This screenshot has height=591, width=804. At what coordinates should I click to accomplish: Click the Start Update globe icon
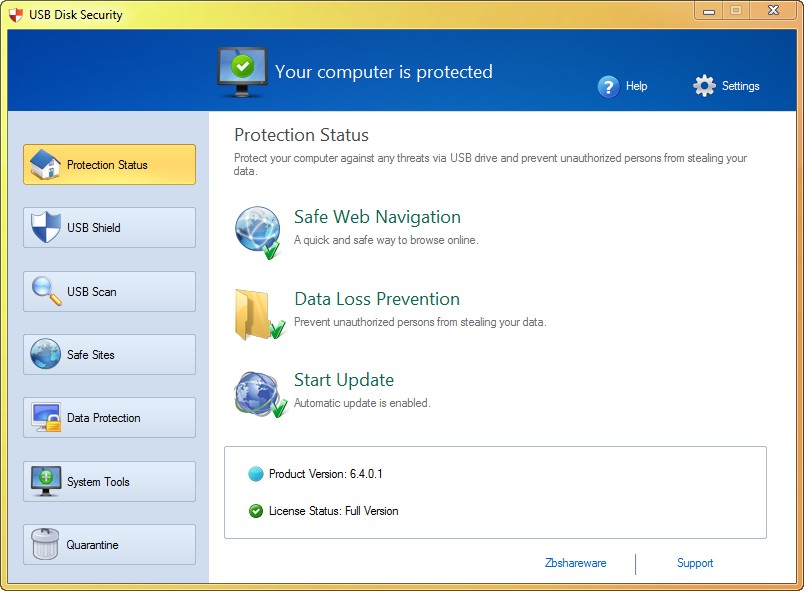click(x=260, y=394)
